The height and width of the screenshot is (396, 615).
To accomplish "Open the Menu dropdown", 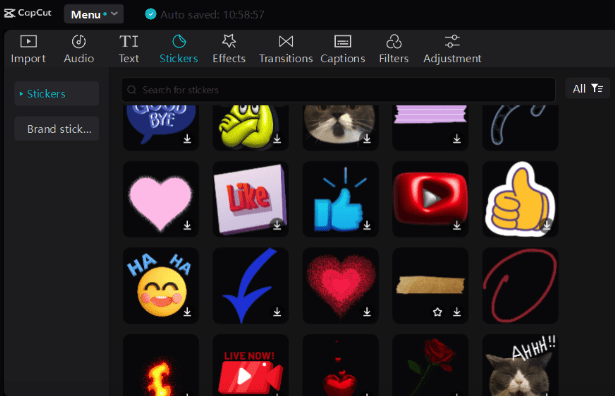I will coord(94,15).
